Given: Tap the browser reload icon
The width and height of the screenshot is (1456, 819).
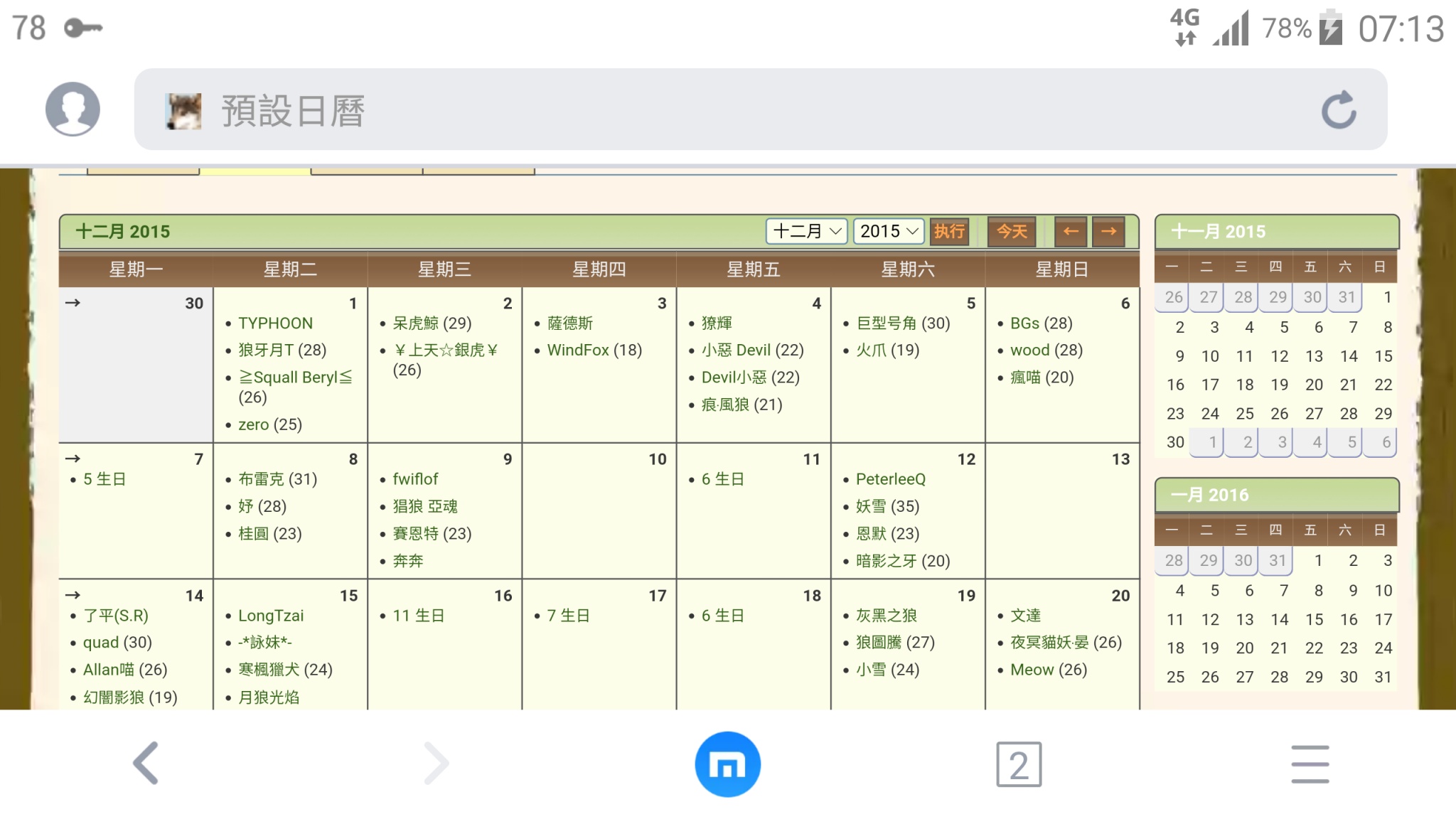Looking at the screenshot, I should coord(1339,109).
